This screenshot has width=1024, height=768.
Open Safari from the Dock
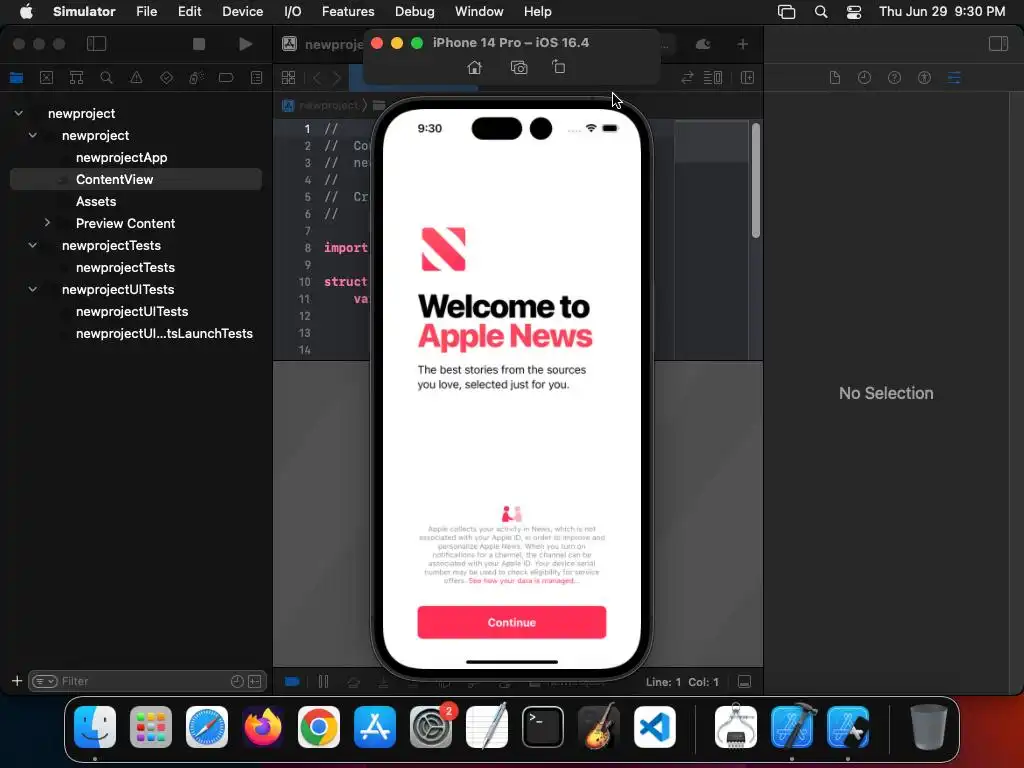coord(207,727)
